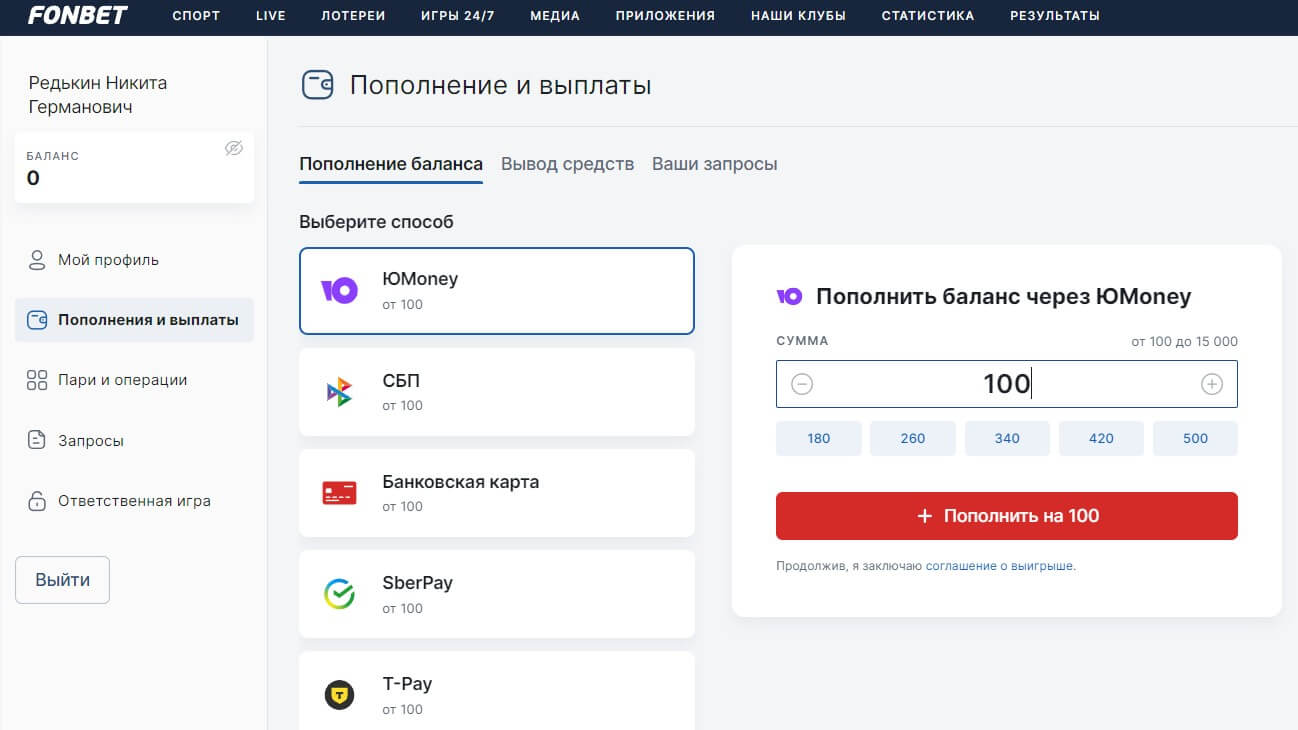
Task: Select SberPay payment method card
Action: (497, 594)
